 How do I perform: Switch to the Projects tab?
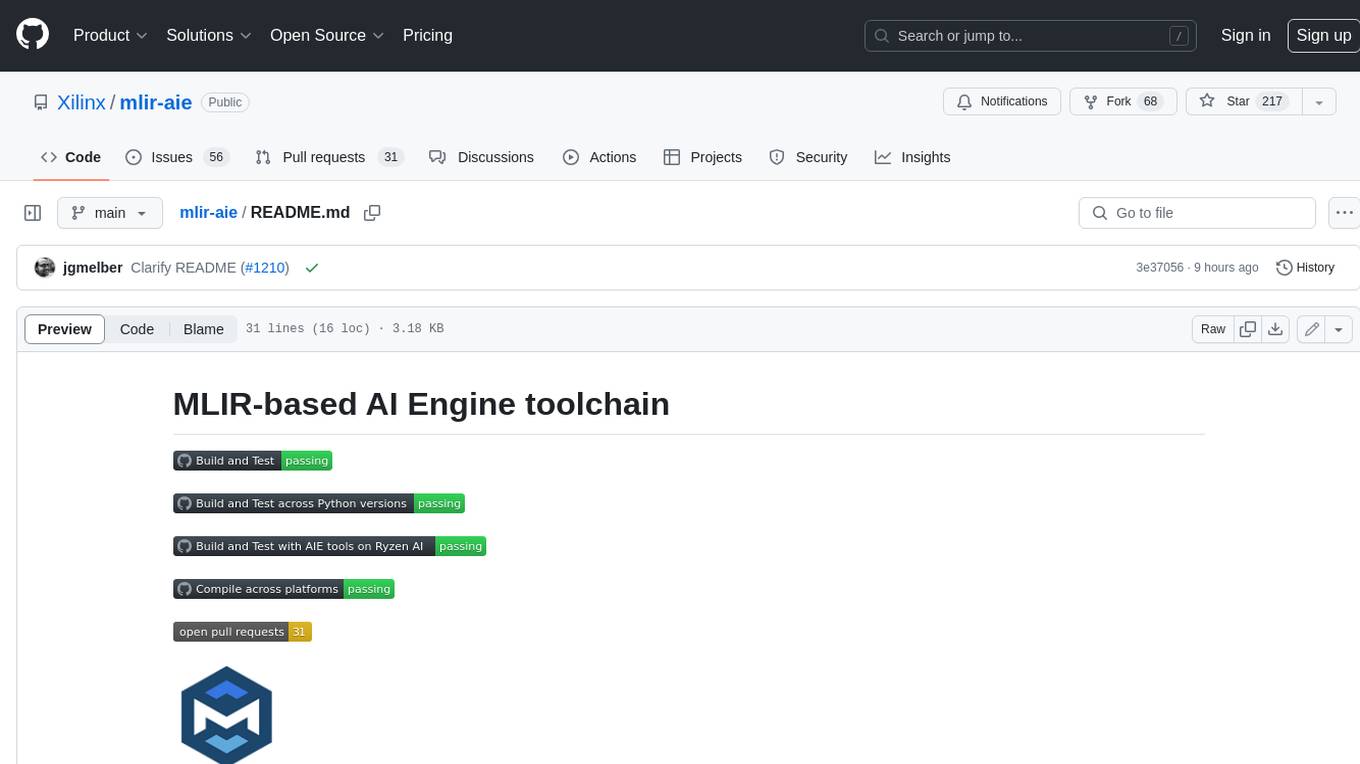[702, 157]
